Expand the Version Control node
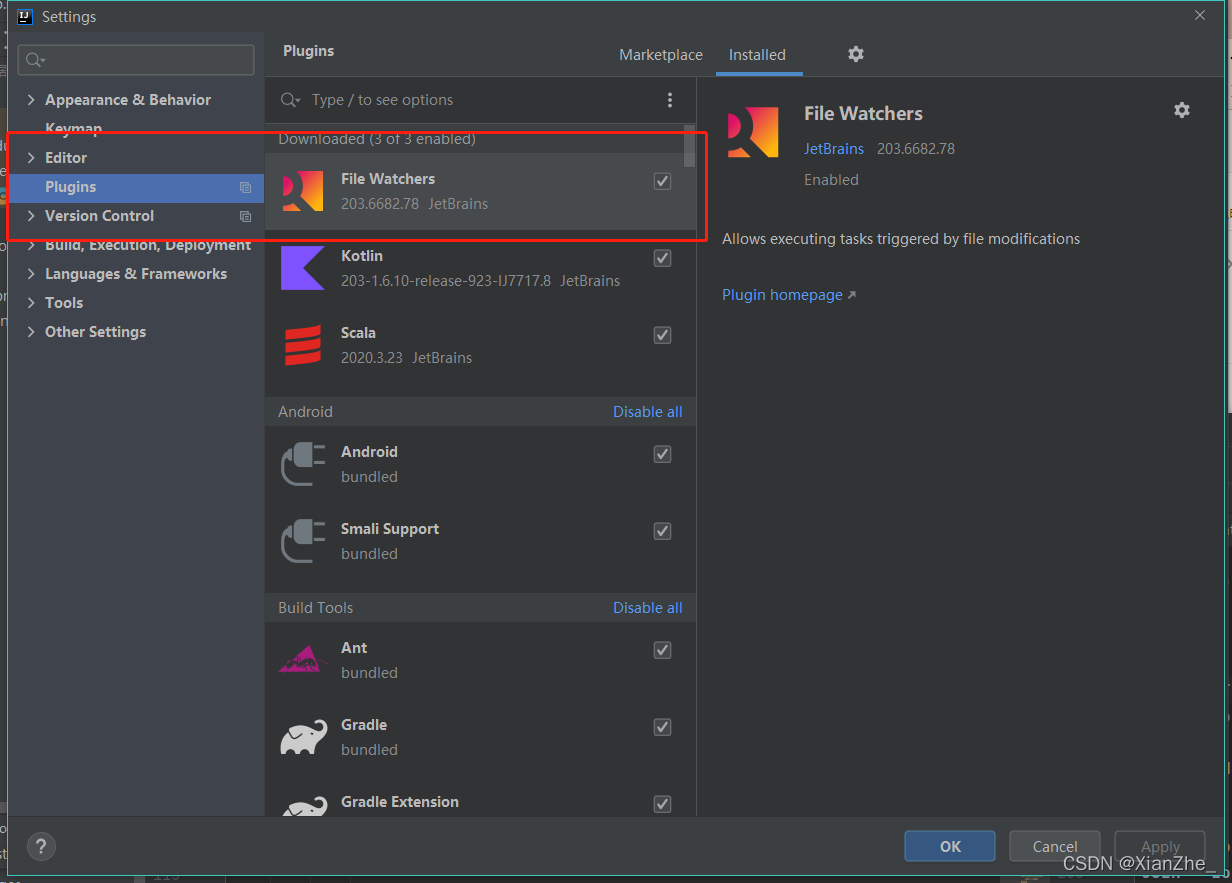Screen dimensions: 1232x883 tap(31, 216)
